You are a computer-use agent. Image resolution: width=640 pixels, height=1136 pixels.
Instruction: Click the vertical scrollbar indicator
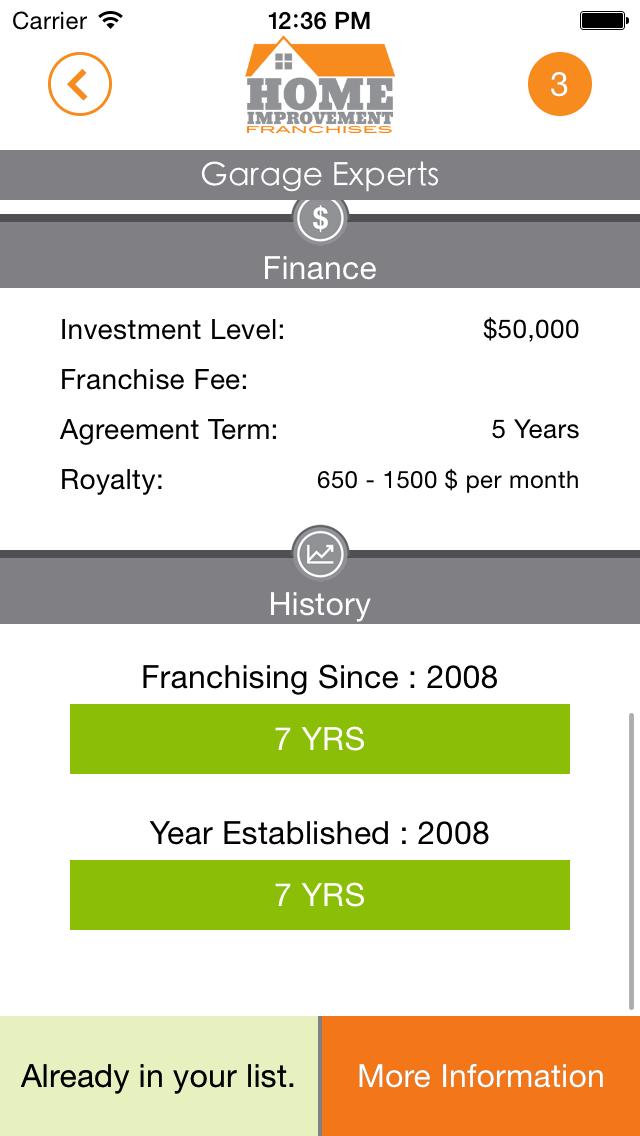click(631, 860)
